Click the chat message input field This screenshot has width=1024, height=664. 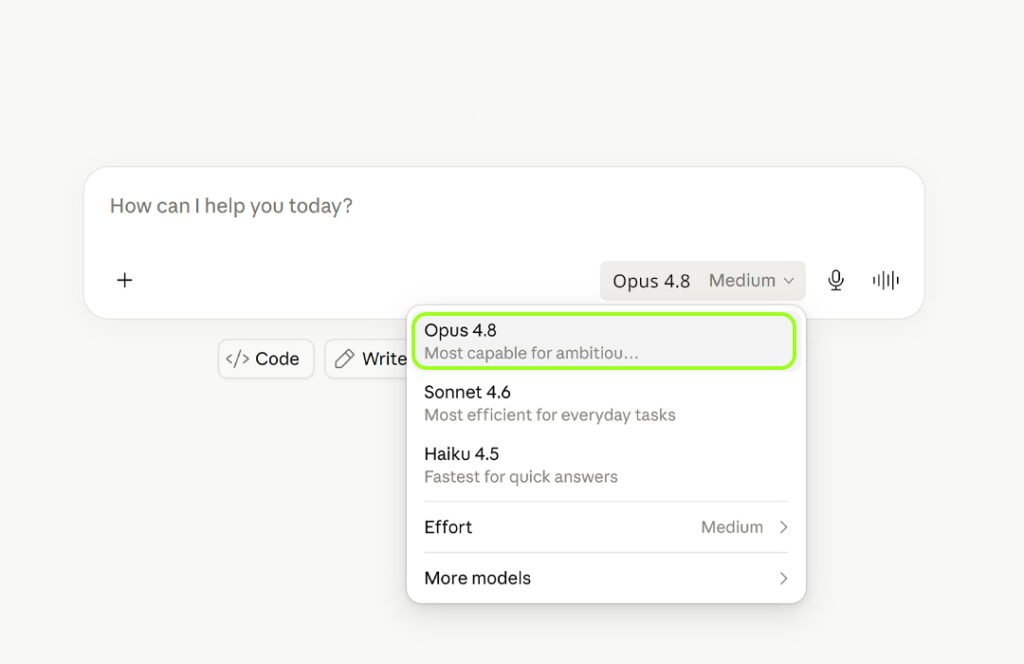(x=503, y=206)
